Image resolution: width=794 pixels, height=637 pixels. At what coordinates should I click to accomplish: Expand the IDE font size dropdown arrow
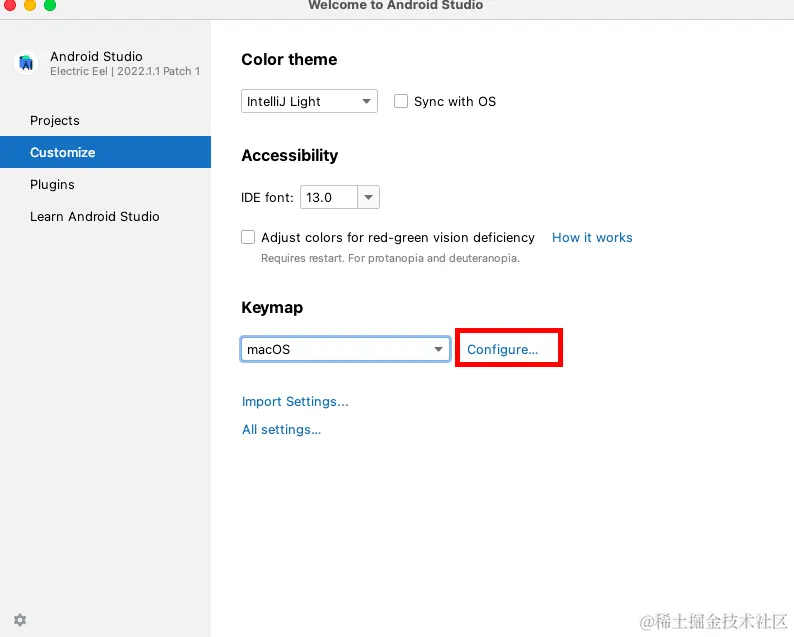369,197
